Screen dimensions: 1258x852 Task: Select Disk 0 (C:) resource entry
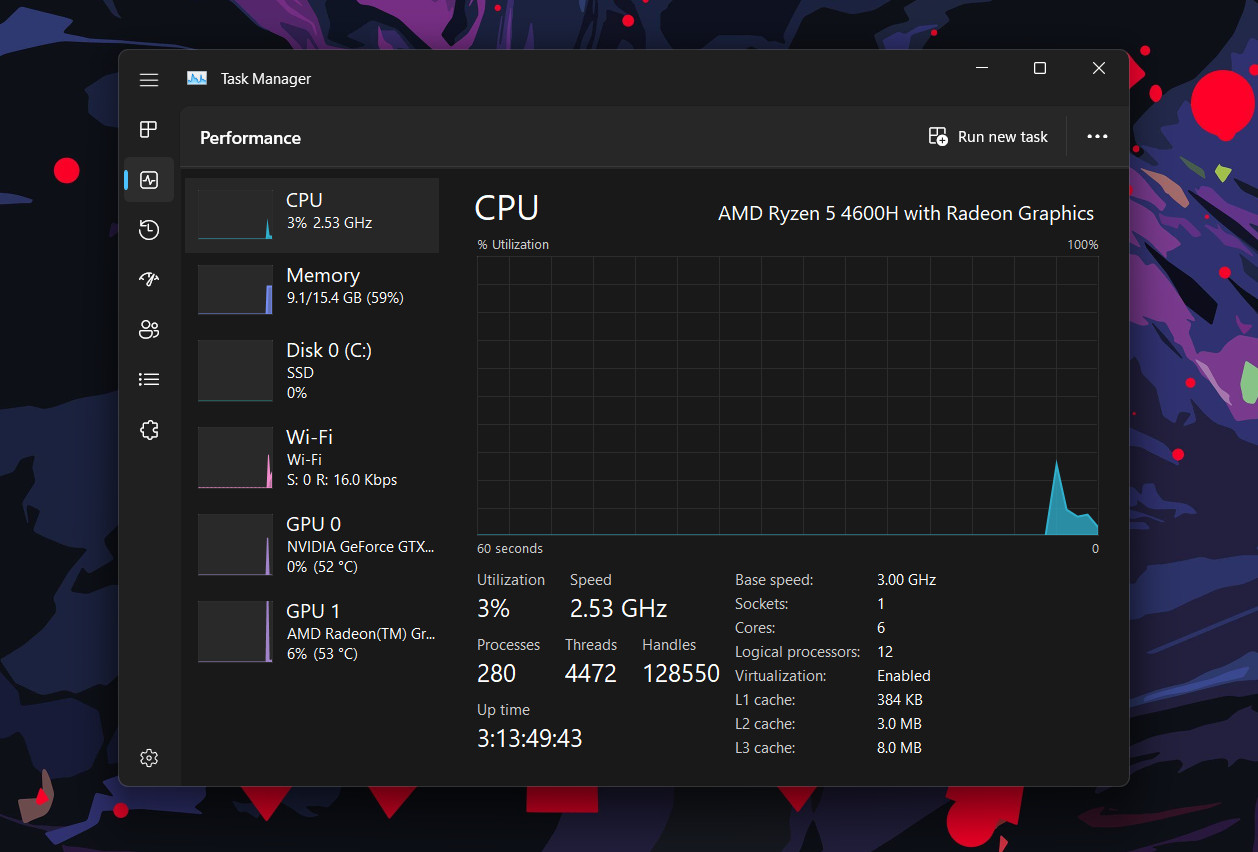tap(312, 370)
